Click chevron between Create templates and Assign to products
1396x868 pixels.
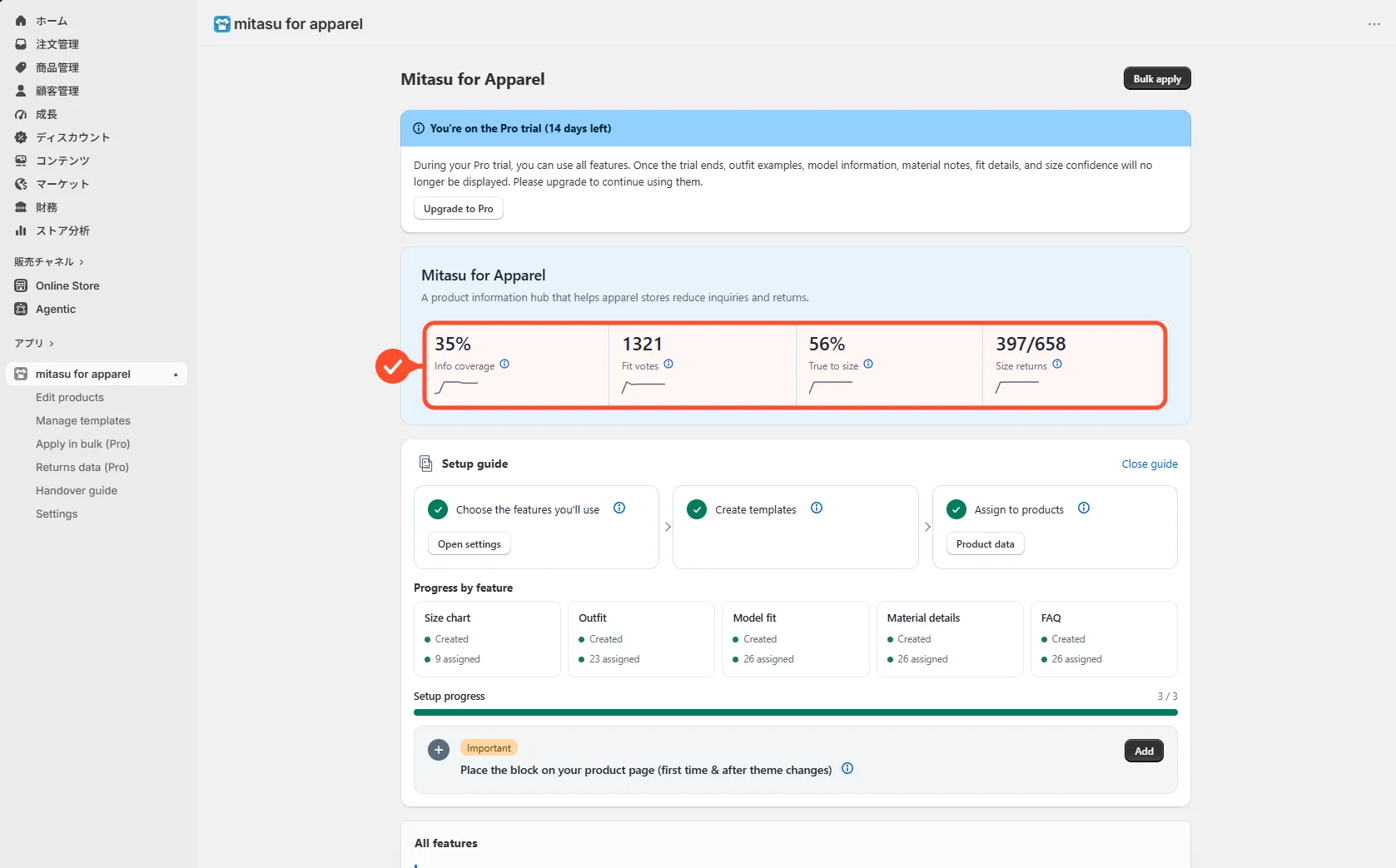[927, 527]
